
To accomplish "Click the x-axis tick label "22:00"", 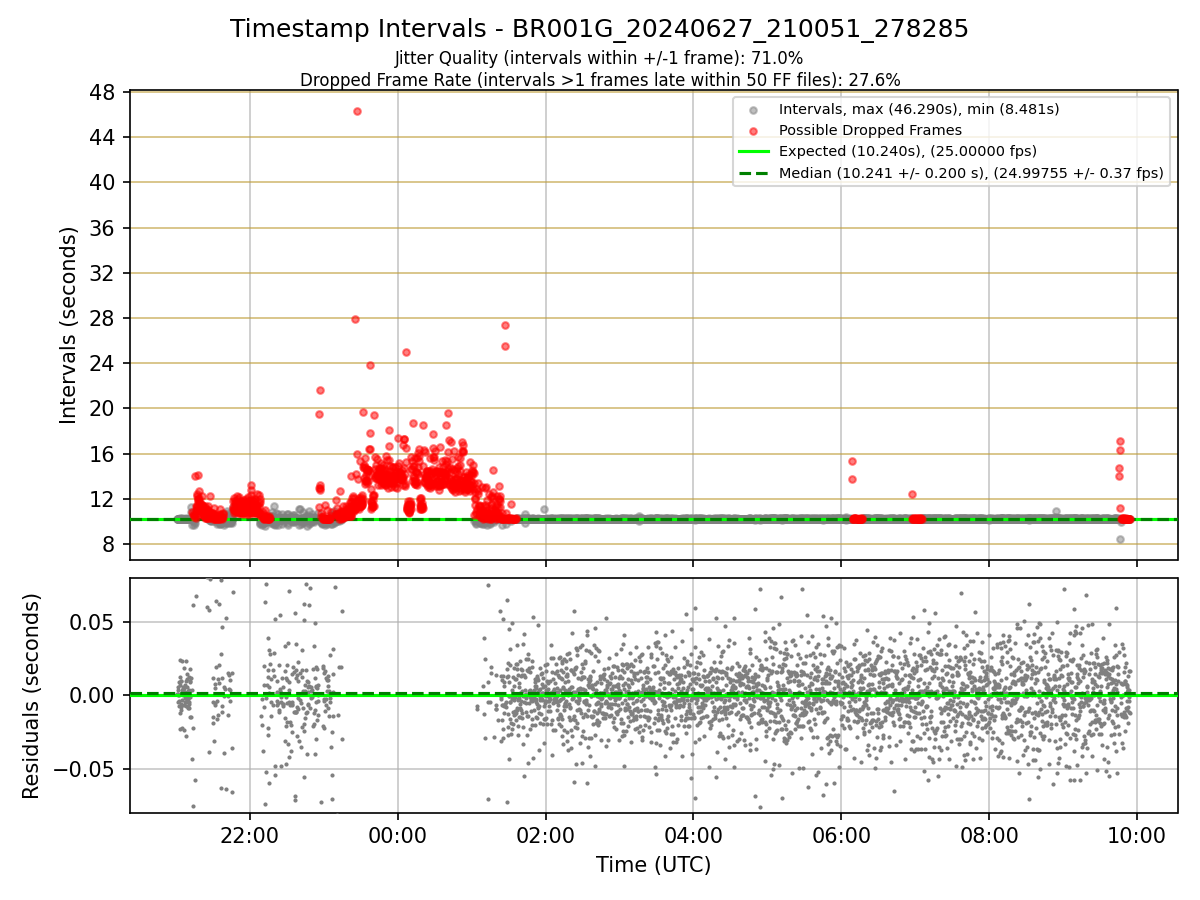I will click(250, 836).
